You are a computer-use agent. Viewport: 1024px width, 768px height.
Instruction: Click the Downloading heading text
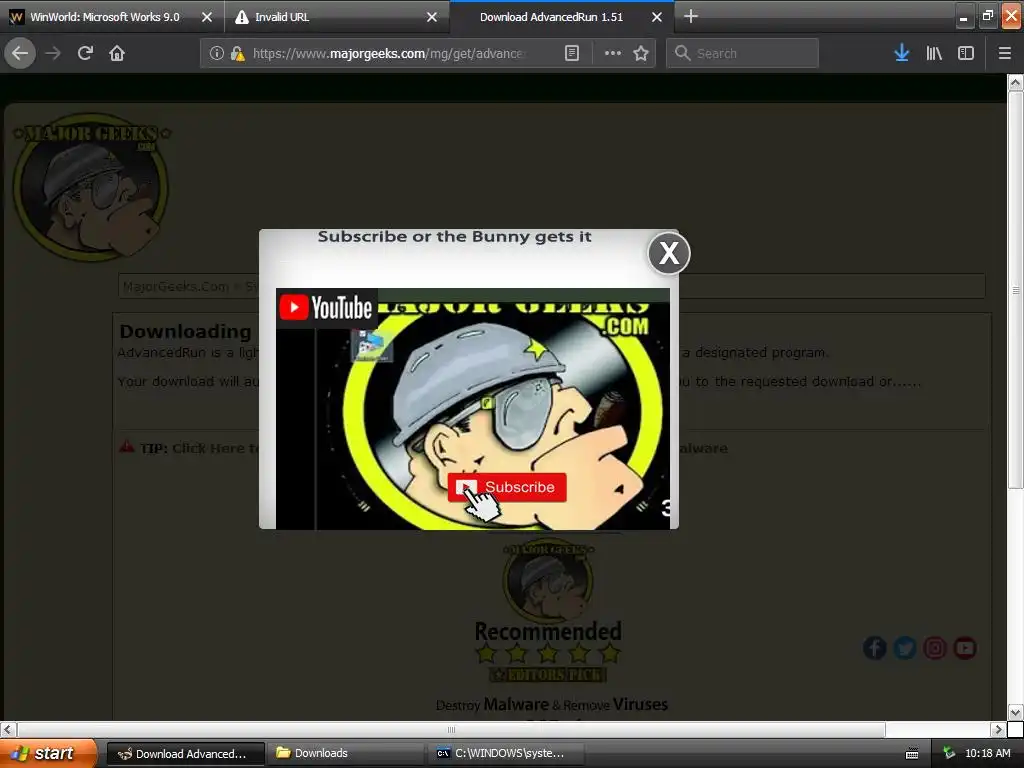[185, 332]
